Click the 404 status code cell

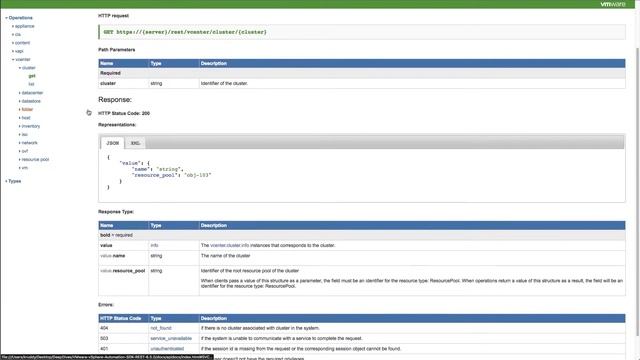[123, 328]
